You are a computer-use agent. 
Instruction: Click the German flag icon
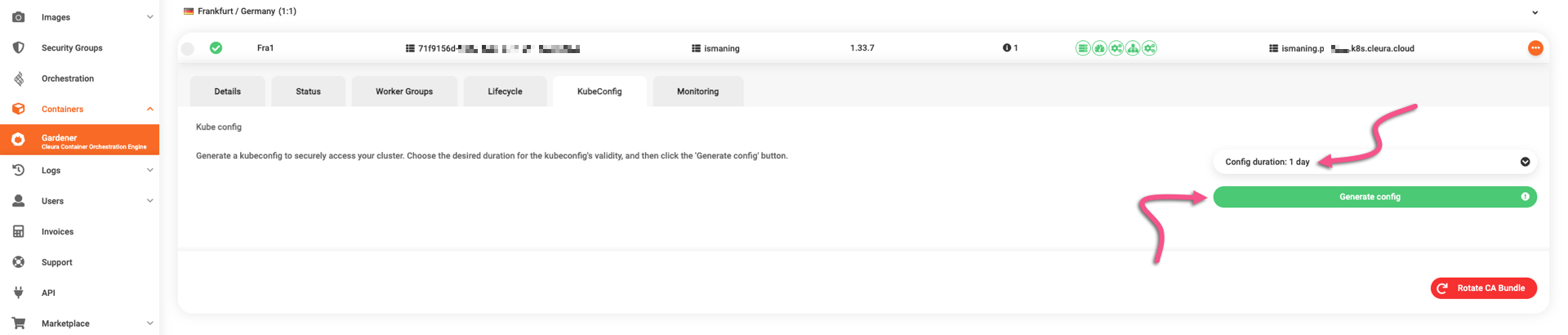[189, 11]
